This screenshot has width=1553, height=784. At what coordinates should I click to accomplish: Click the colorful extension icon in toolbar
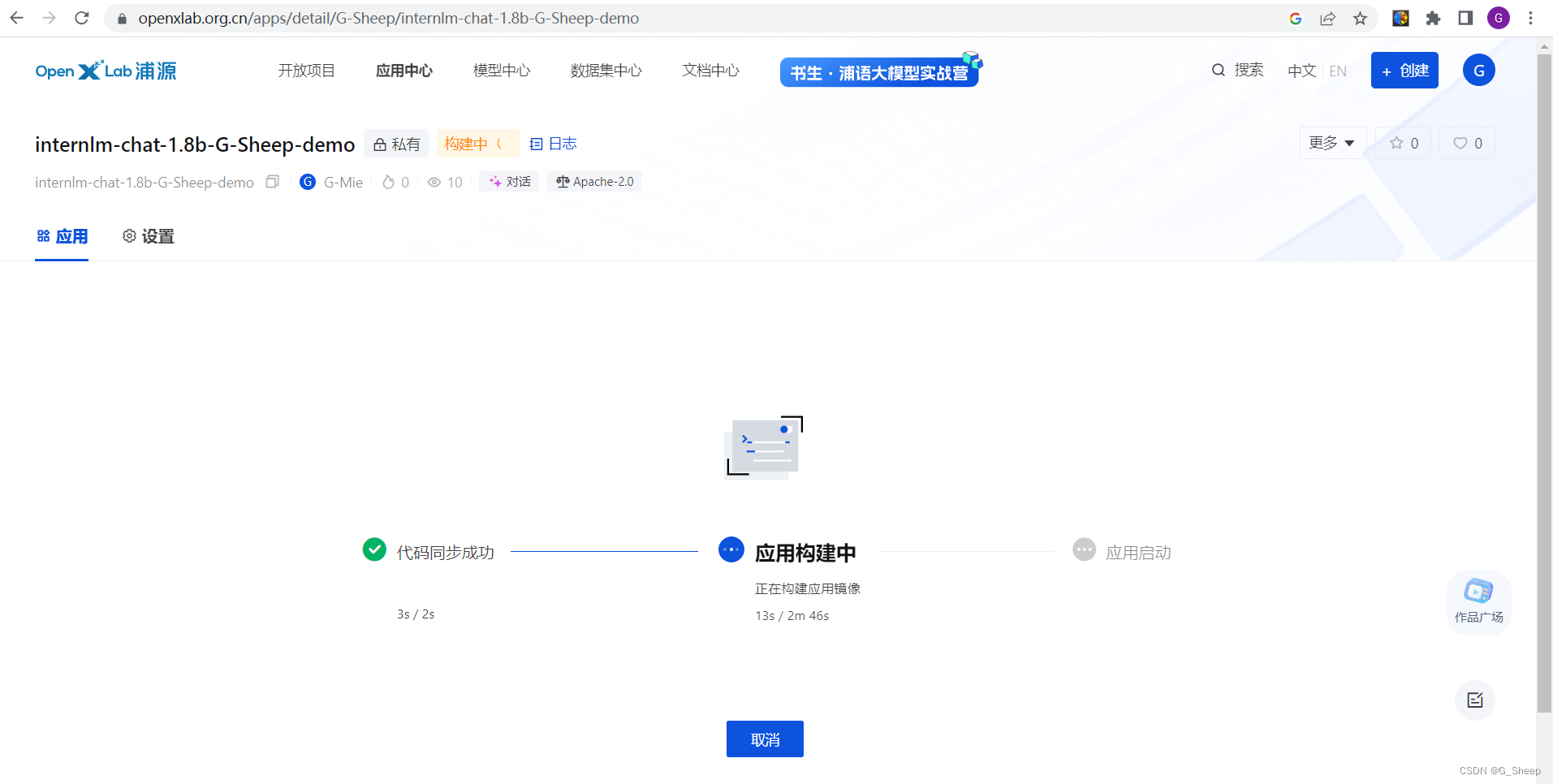pyautogui.click(x=1400, y=18)
